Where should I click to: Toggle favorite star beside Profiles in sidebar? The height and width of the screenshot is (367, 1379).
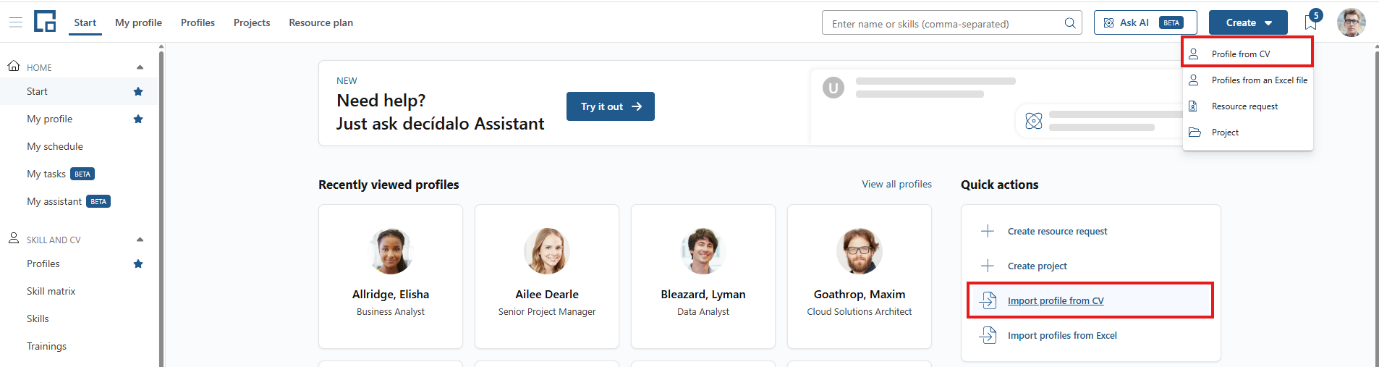pos(138,264)
